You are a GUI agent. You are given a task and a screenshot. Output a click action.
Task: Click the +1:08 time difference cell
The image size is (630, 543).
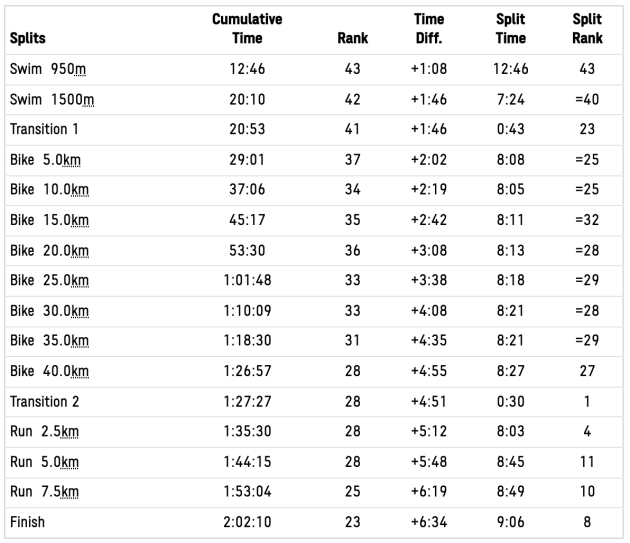(428, 70)
